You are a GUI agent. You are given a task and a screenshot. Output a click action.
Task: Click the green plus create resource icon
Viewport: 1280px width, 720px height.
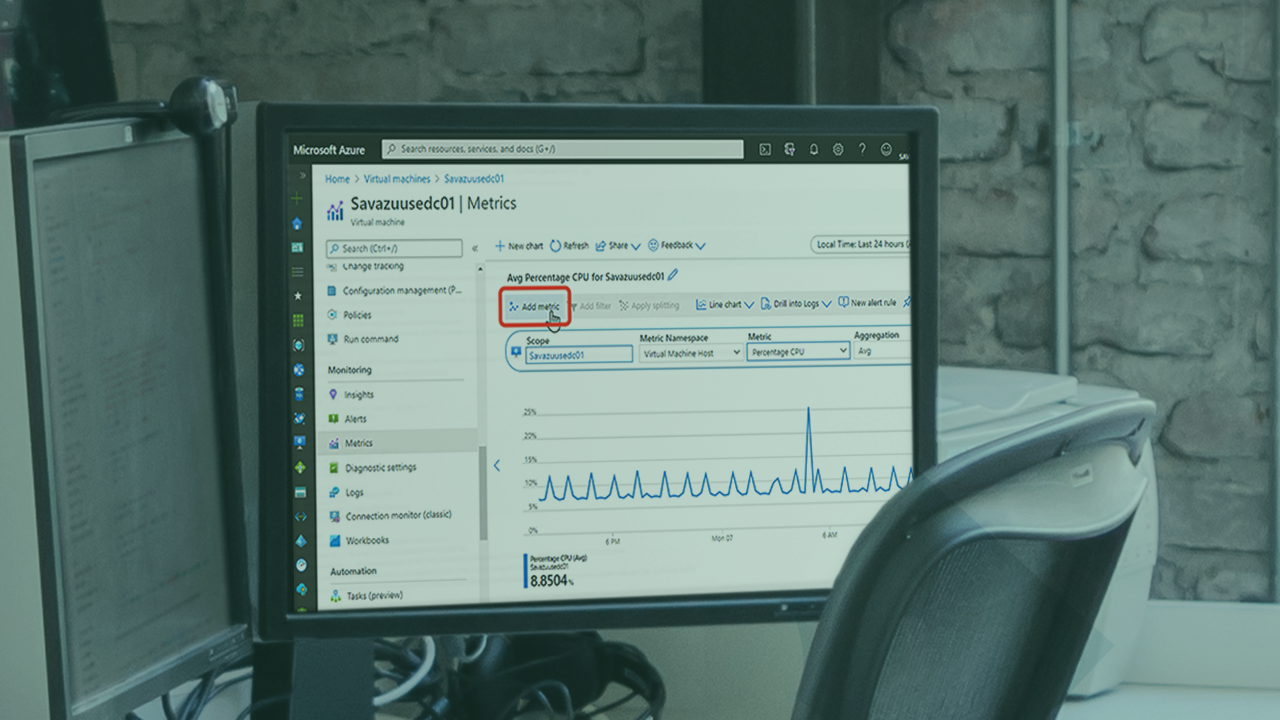(297, 199)
